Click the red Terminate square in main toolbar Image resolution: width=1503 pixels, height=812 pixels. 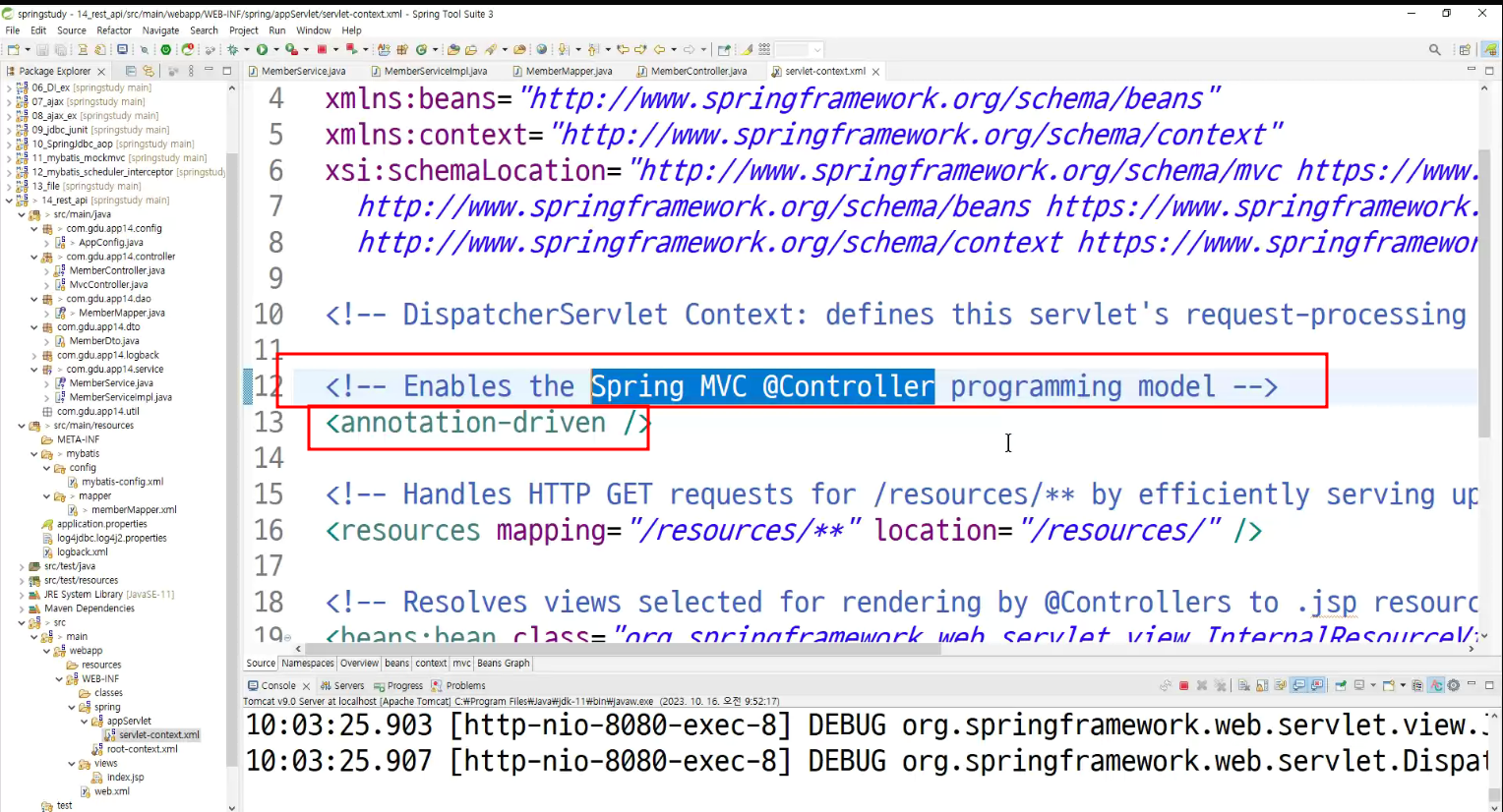(322, 49)
